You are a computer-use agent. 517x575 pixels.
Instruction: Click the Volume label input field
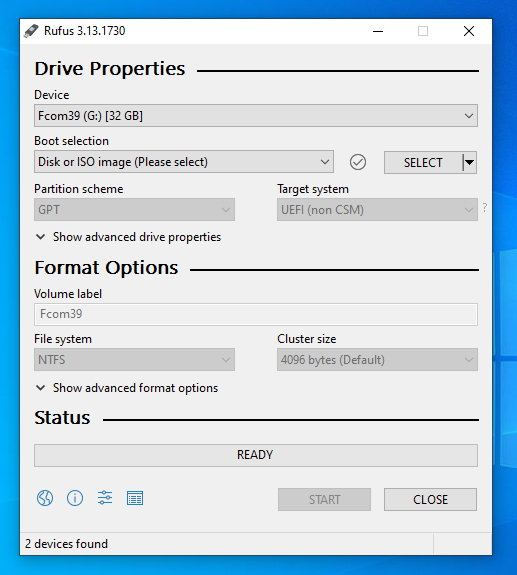point(256,314)
